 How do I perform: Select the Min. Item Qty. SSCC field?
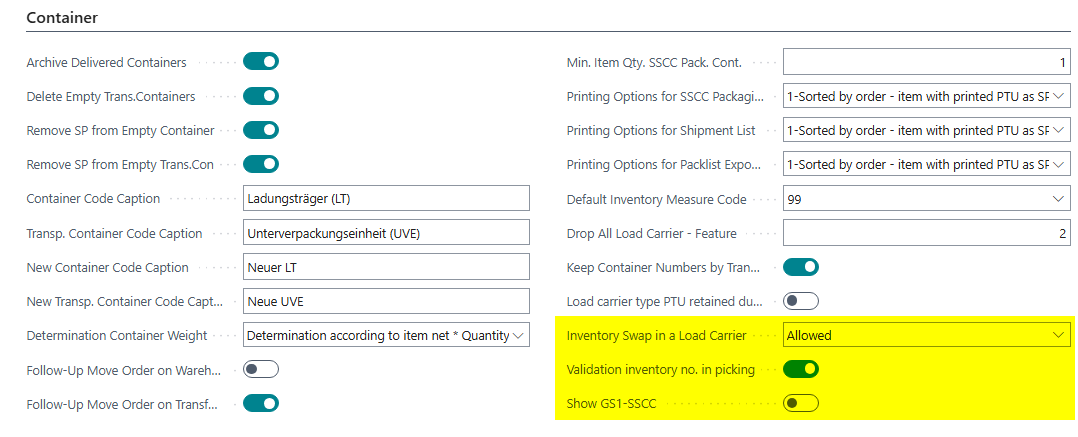click(x=926, y=62)
